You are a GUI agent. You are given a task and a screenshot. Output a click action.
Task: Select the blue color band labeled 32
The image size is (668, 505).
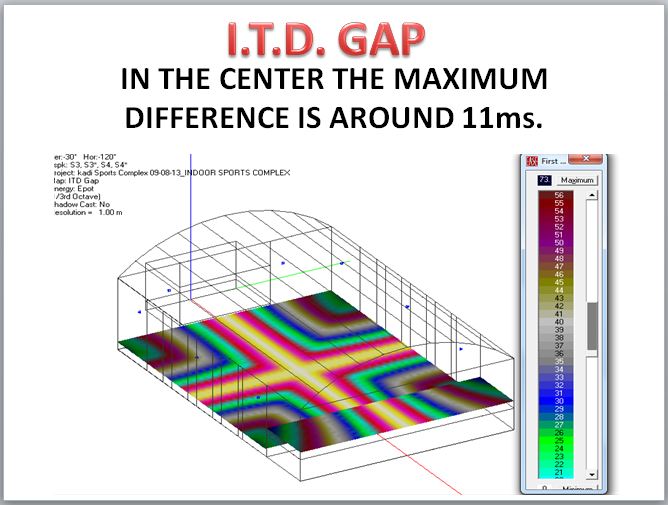pyautogui.click(x=556, y=385)
